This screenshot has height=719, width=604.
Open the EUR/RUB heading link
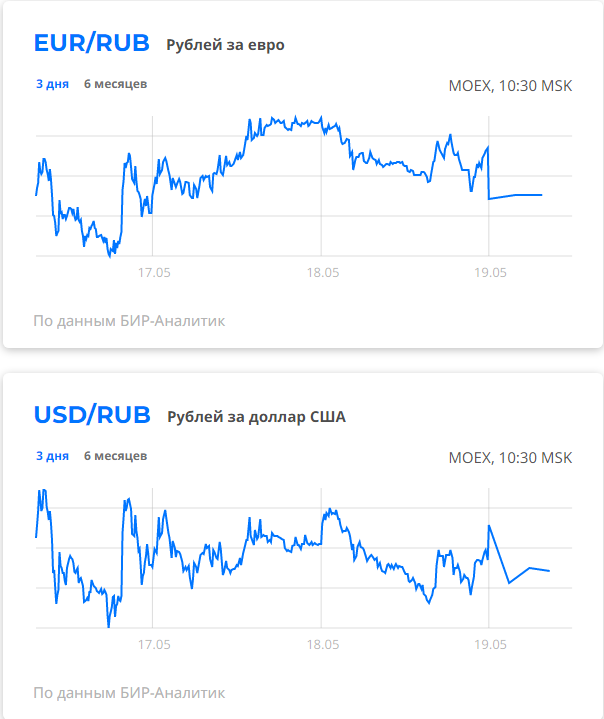(92, 43)
